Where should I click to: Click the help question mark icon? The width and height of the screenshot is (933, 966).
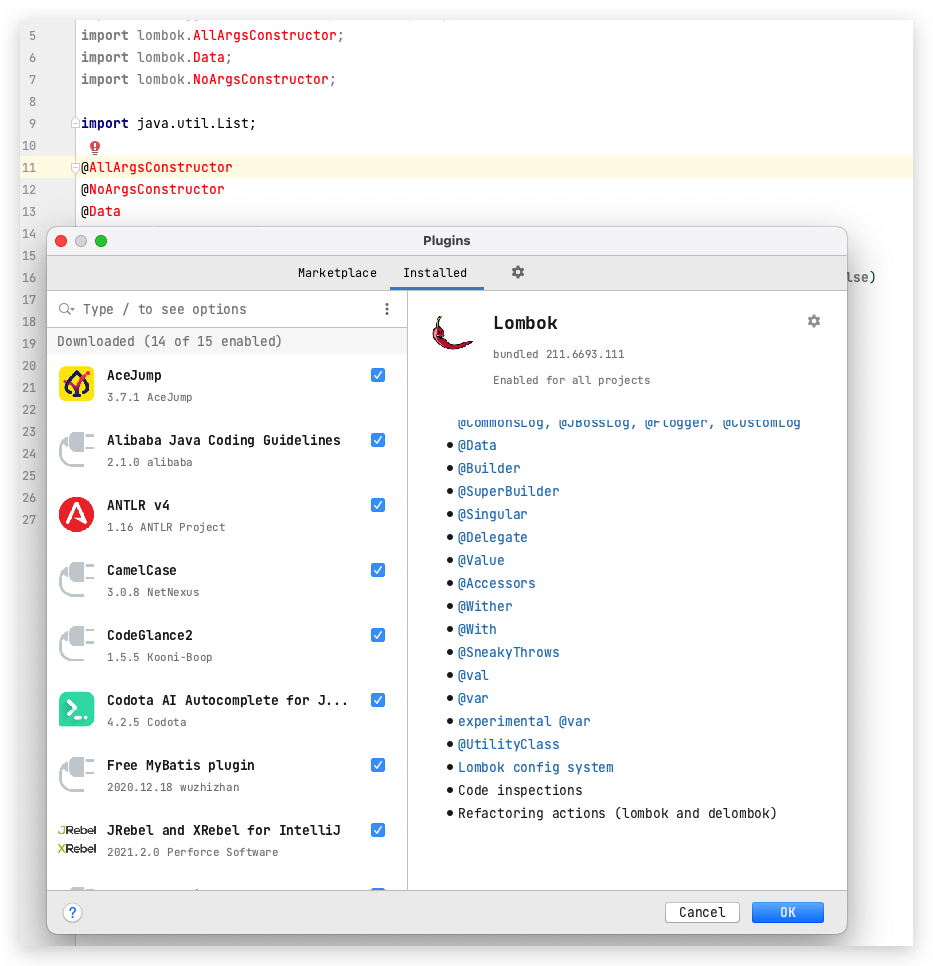click(72, 912)
